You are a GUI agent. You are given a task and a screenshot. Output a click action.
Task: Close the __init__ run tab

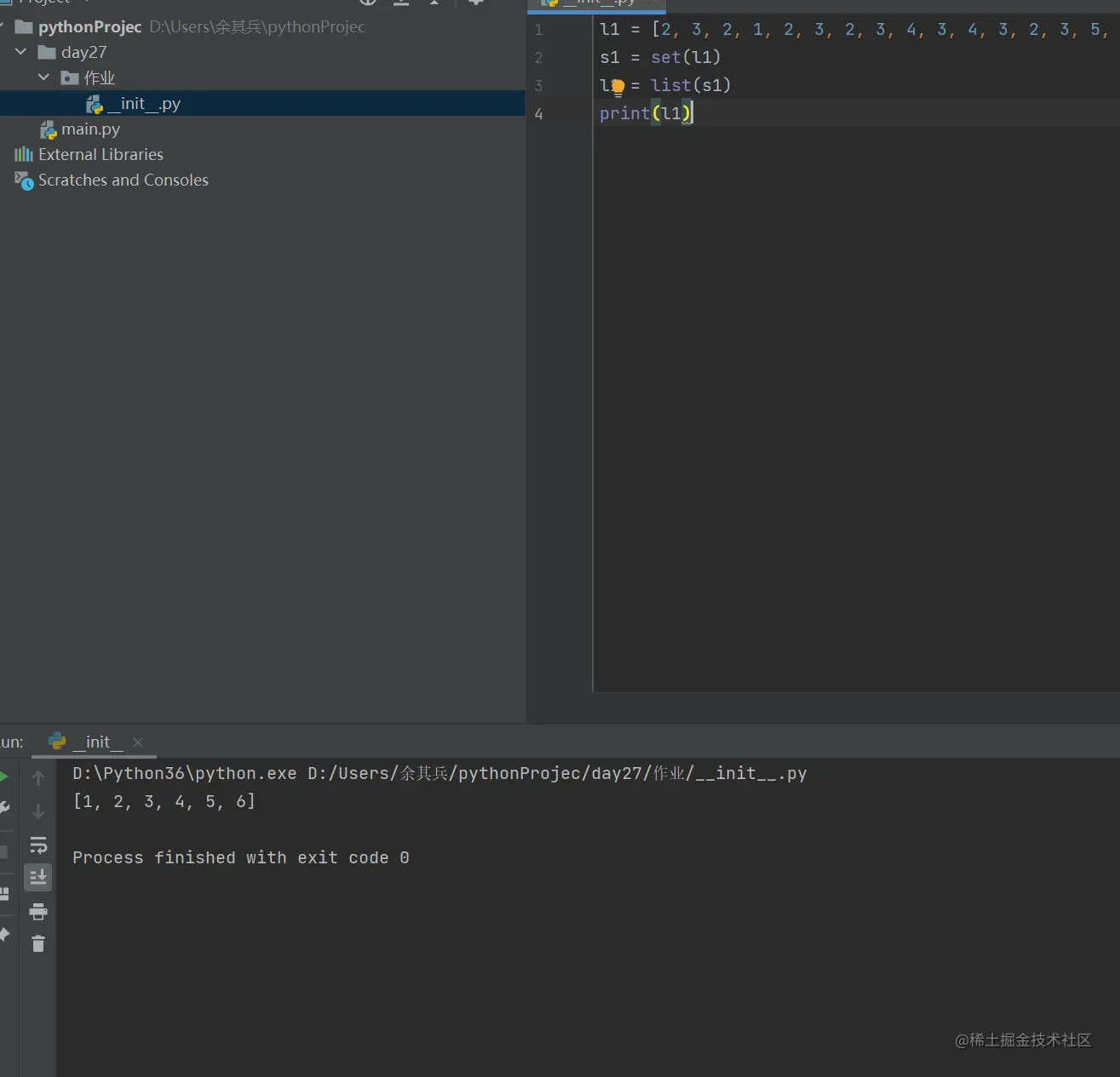click(x=138, y=742)
